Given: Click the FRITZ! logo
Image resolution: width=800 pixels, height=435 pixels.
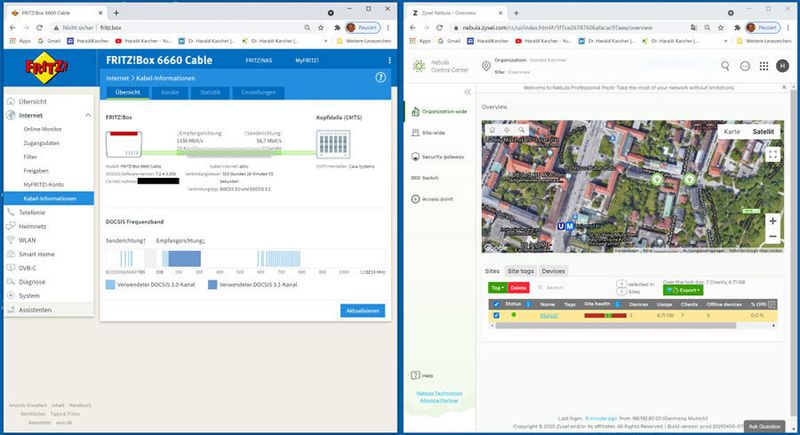Looking at the screenshot, I should [46, 68].
